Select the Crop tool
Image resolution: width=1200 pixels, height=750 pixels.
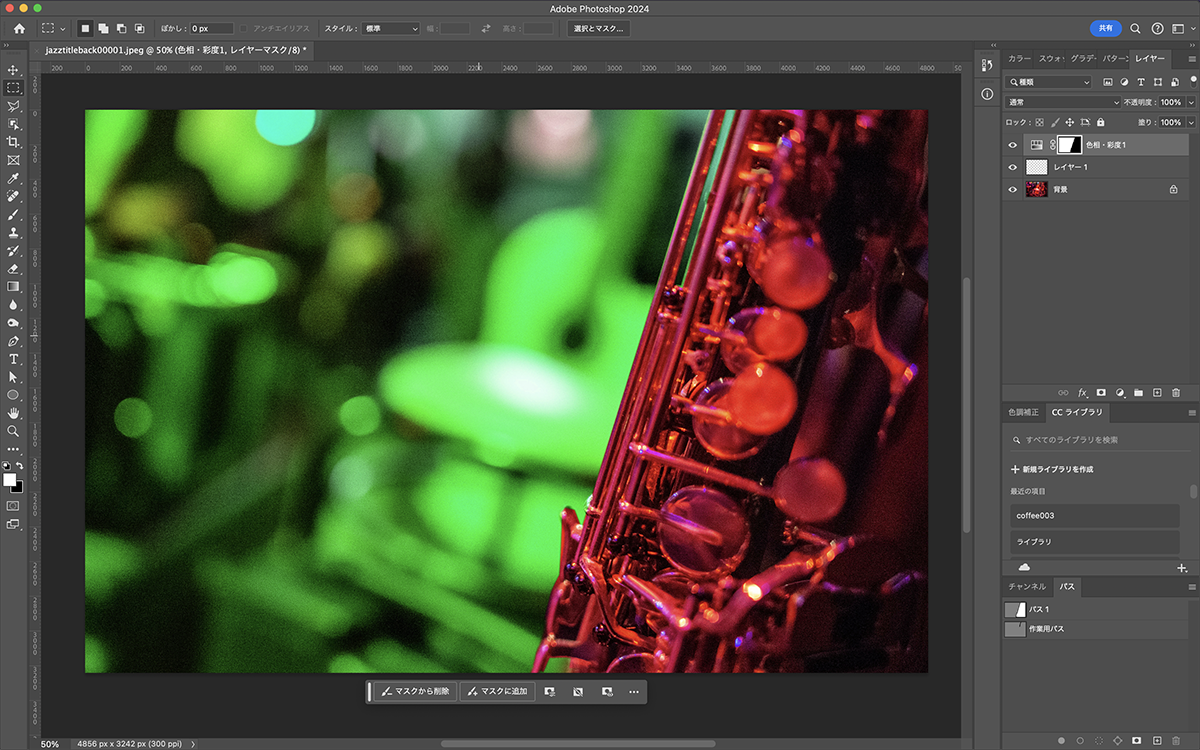14,142
